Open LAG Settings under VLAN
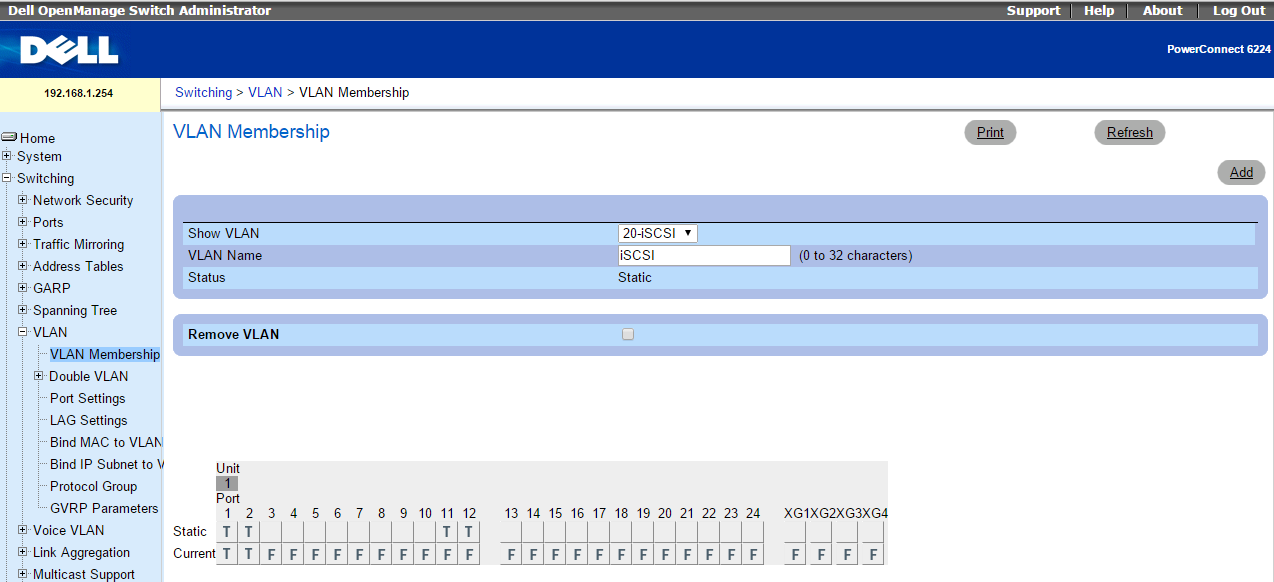Screen dimensions: 1274x582 tap(89, 420)
